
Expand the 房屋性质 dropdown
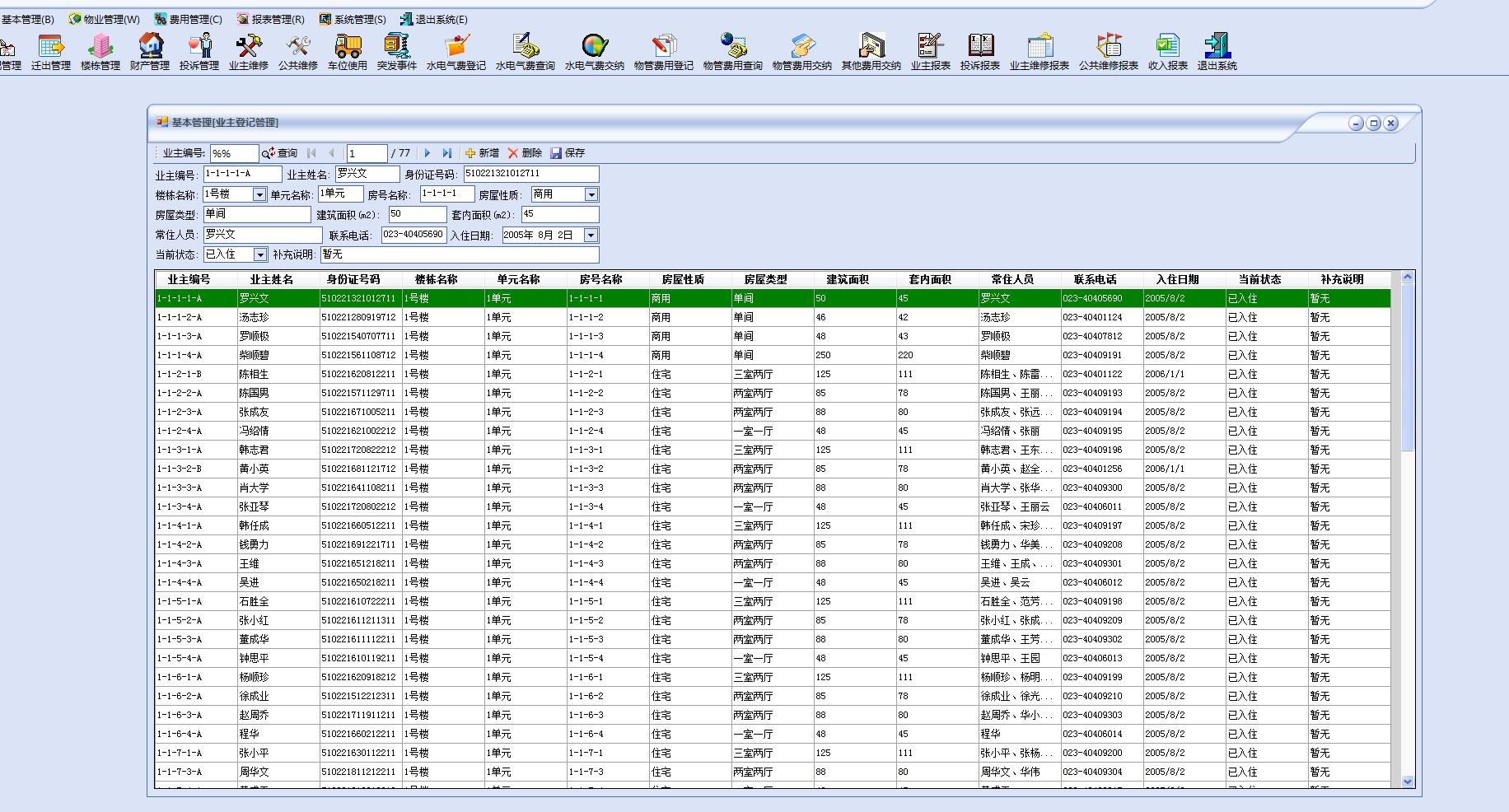click(x=591, y=194)
